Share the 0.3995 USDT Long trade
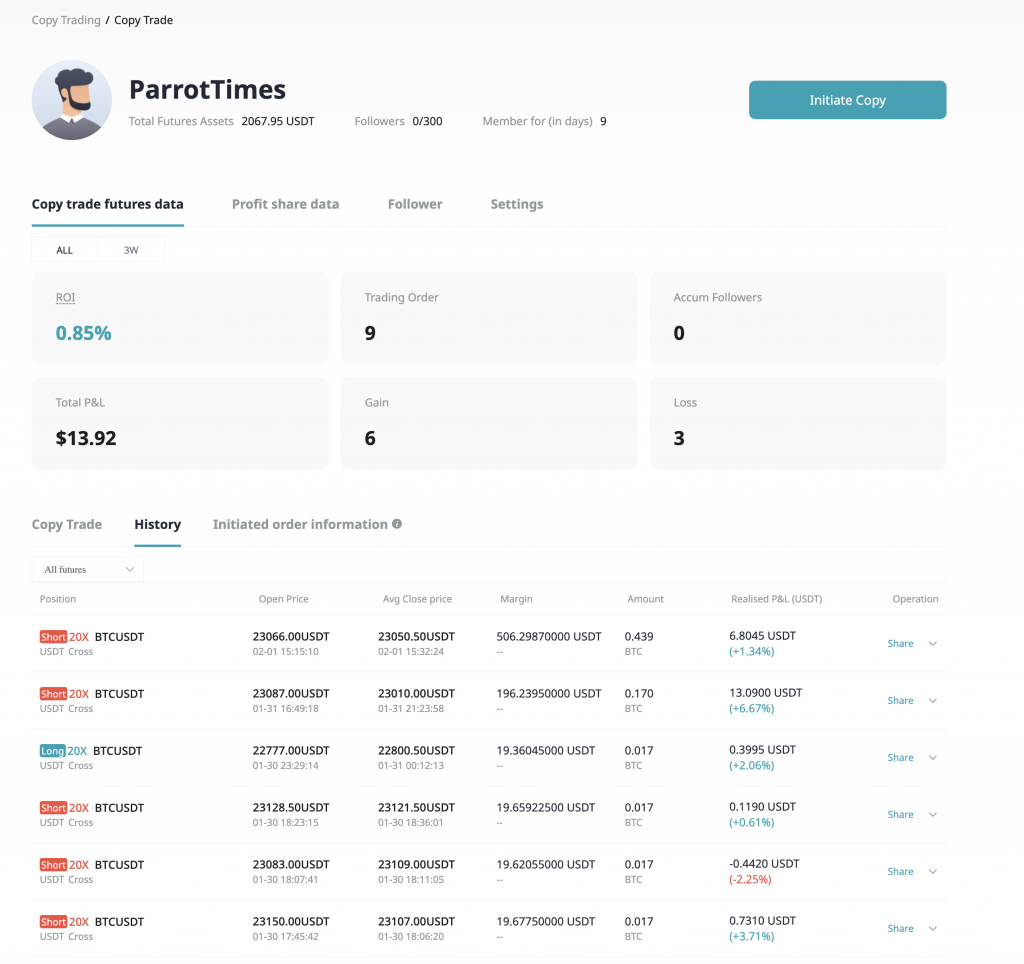The height and width of the screenshot is (964, 1024). [x=900, y=757]
